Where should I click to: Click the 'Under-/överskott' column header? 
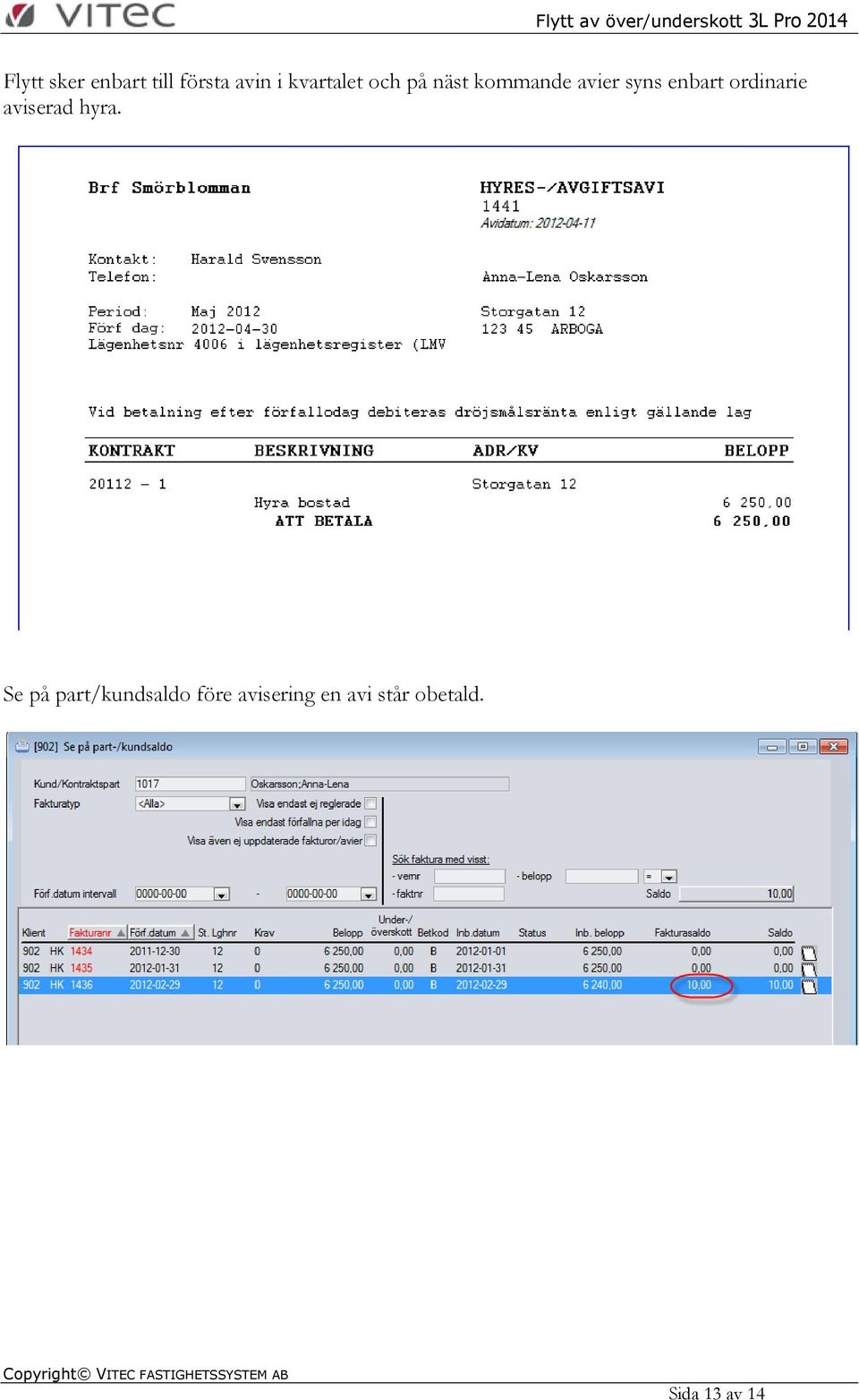click(x=393, y=926)
